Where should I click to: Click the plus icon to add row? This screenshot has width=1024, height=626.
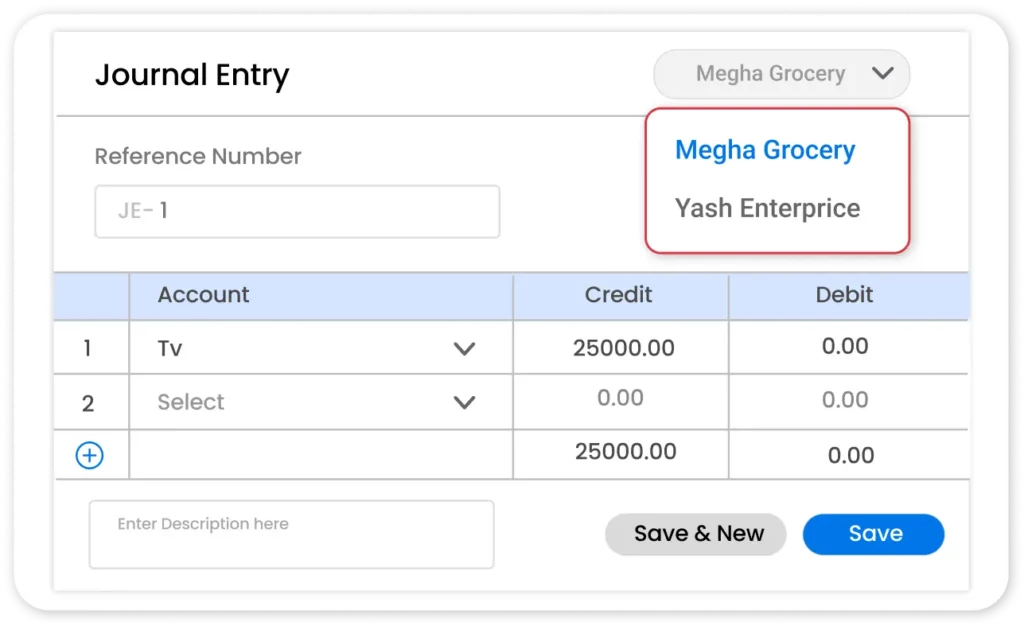point(90,456)
